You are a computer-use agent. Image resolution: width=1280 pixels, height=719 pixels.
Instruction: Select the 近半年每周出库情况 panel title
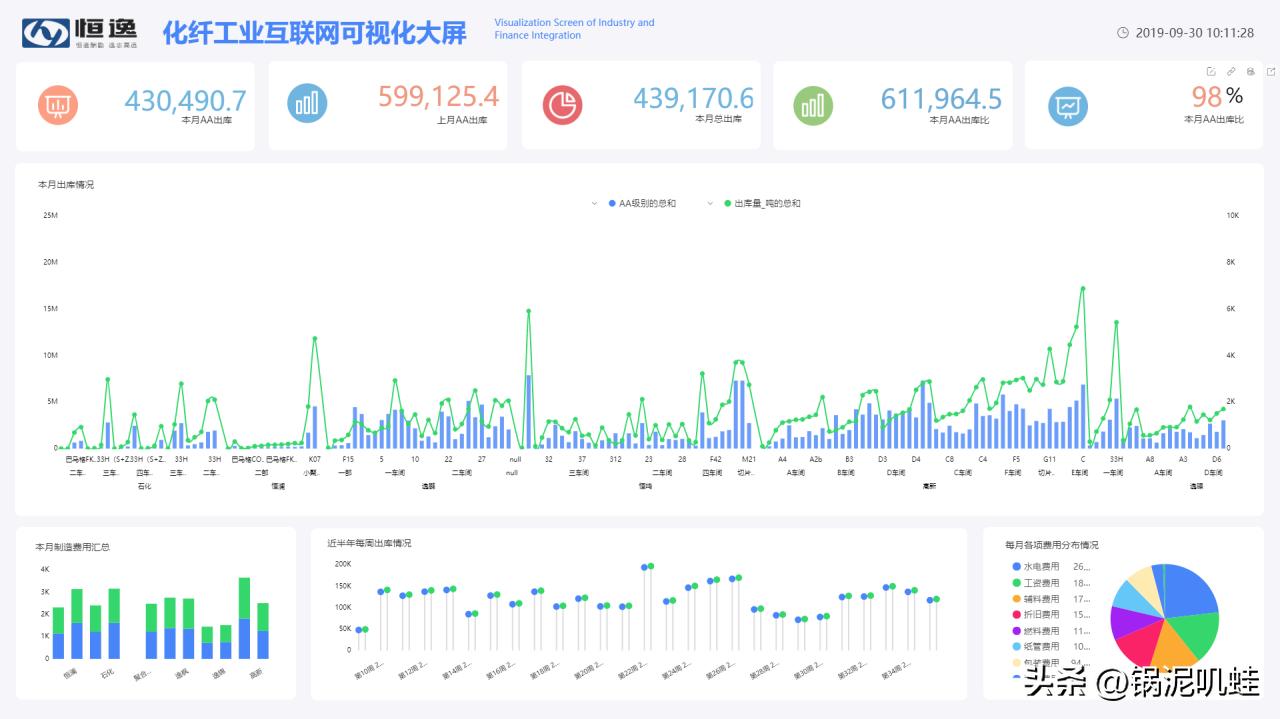click(372, 544)
